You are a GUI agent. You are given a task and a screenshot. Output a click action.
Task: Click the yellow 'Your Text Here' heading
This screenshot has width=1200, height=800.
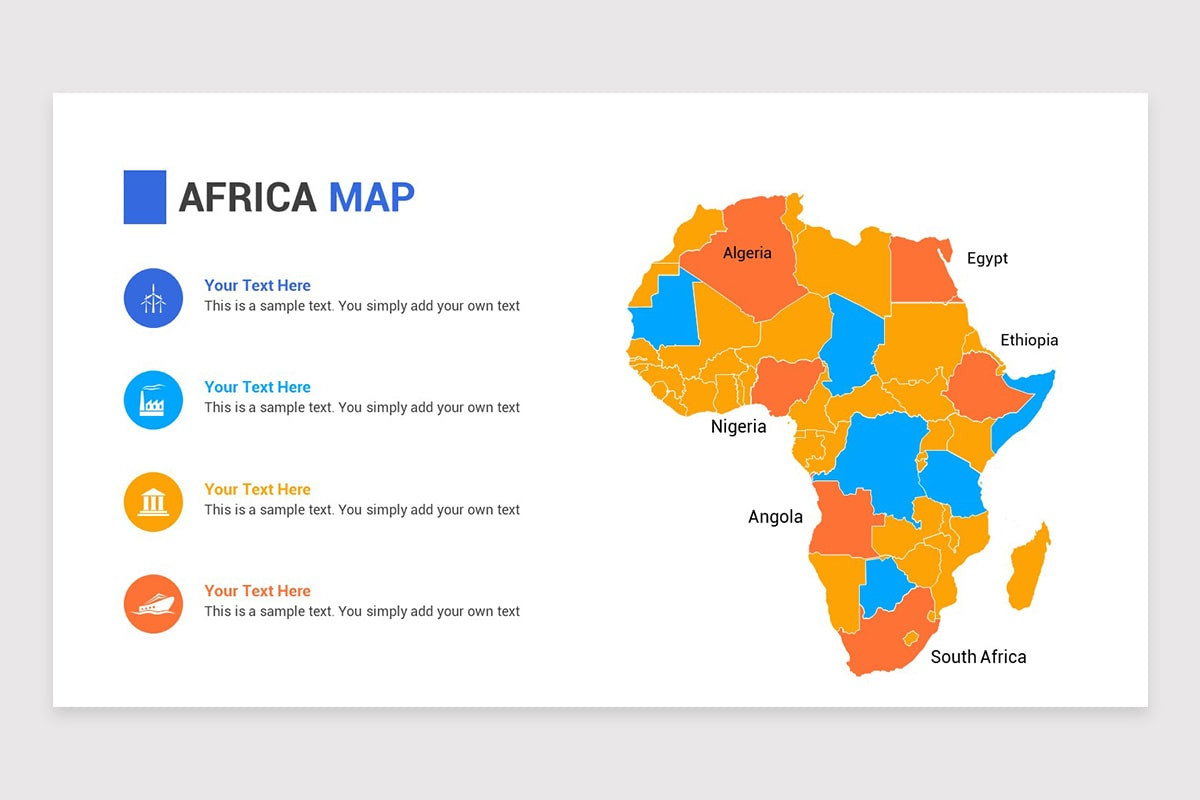257,489
